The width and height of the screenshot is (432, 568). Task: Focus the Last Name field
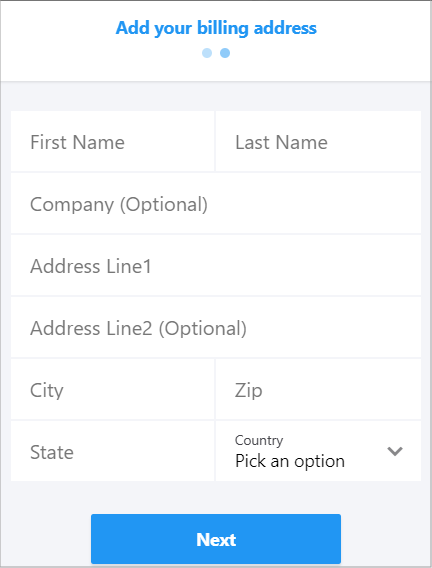tap(318, 141)
